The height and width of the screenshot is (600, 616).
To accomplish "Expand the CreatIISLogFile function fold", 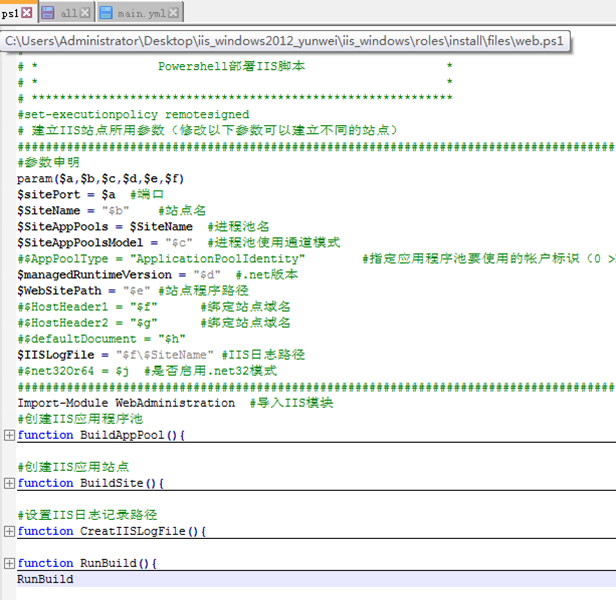I will pyautogui.click(x=9, y=531).
